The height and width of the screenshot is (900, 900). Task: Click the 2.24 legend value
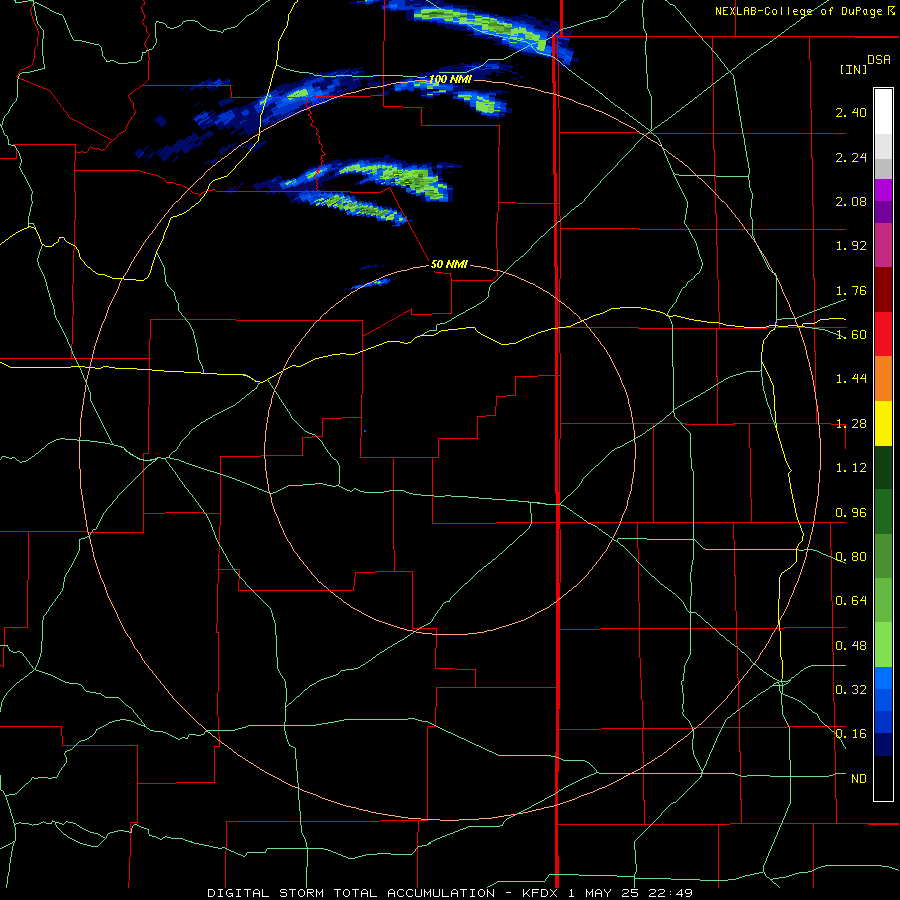[851, 157]
